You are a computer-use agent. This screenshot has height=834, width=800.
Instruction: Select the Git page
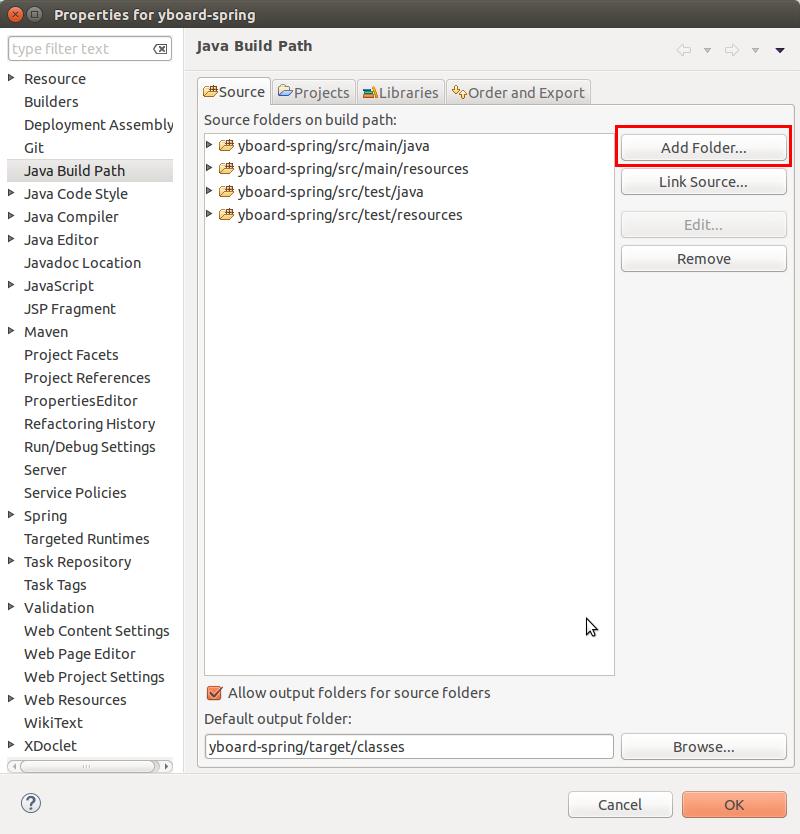pos(34,148)
